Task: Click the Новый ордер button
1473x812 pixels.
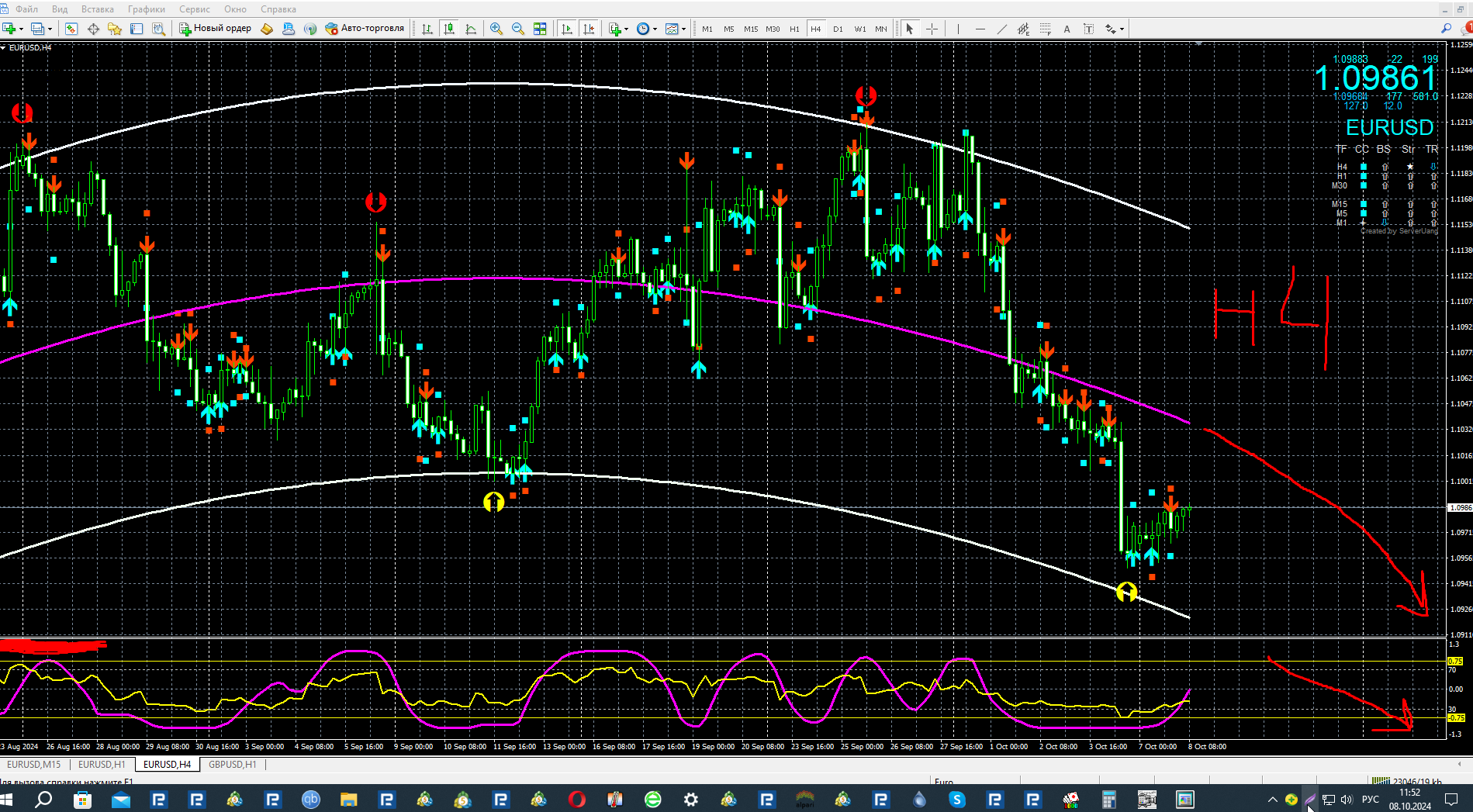Action: pos(216,29)
